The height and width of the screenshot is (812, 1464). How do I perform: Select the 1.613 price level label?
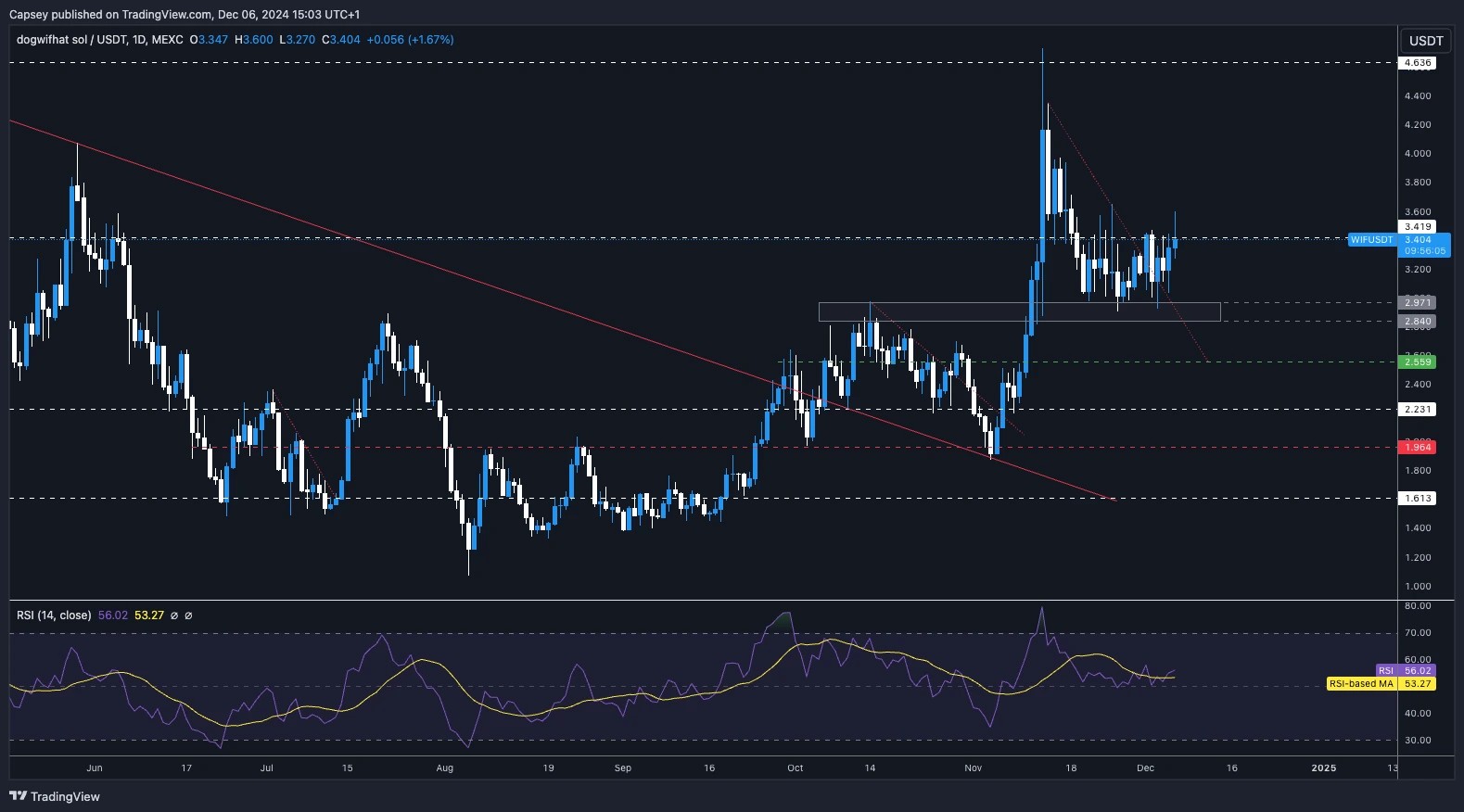coord(1418,498)
